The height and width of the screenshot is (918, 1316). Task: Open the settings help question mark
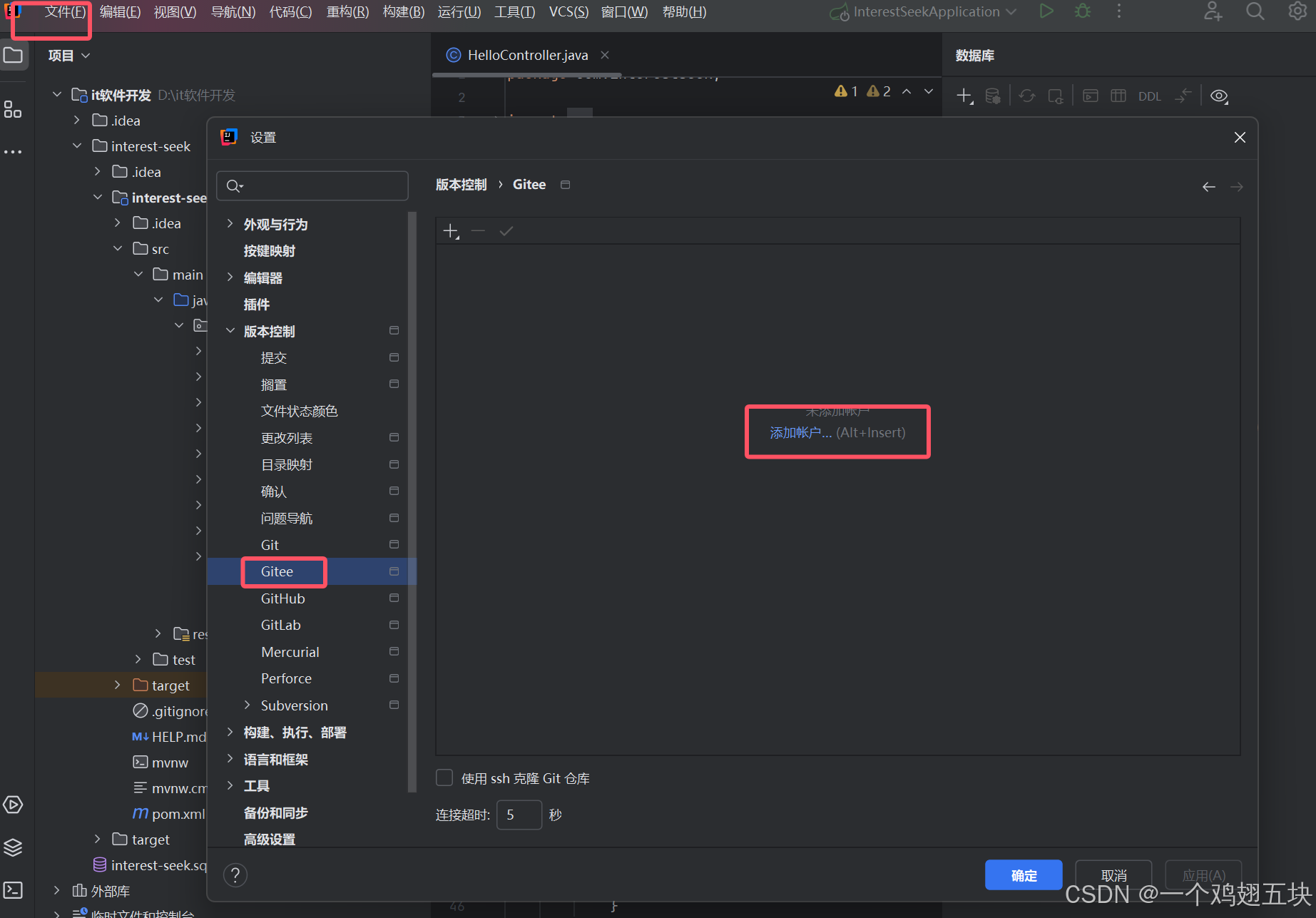(x=235, y=874)
